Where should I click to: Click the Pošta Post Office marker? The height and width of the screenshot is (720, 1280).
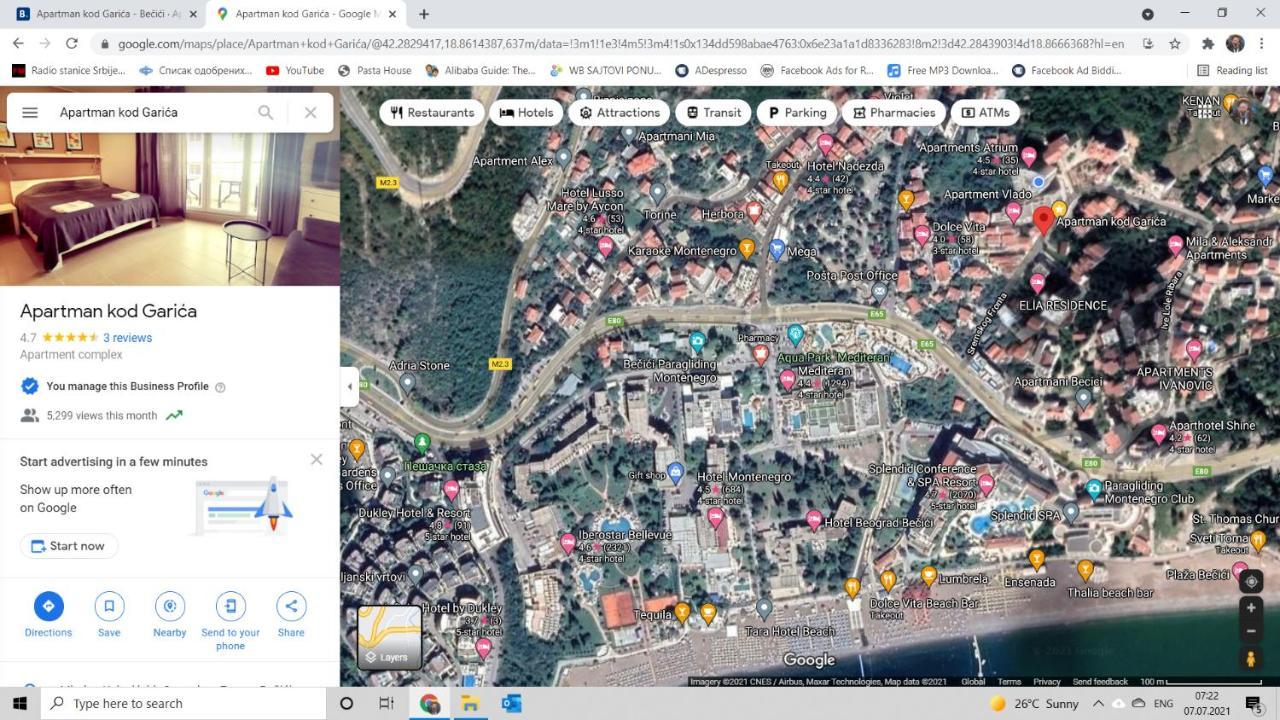[x=879, y=292]
